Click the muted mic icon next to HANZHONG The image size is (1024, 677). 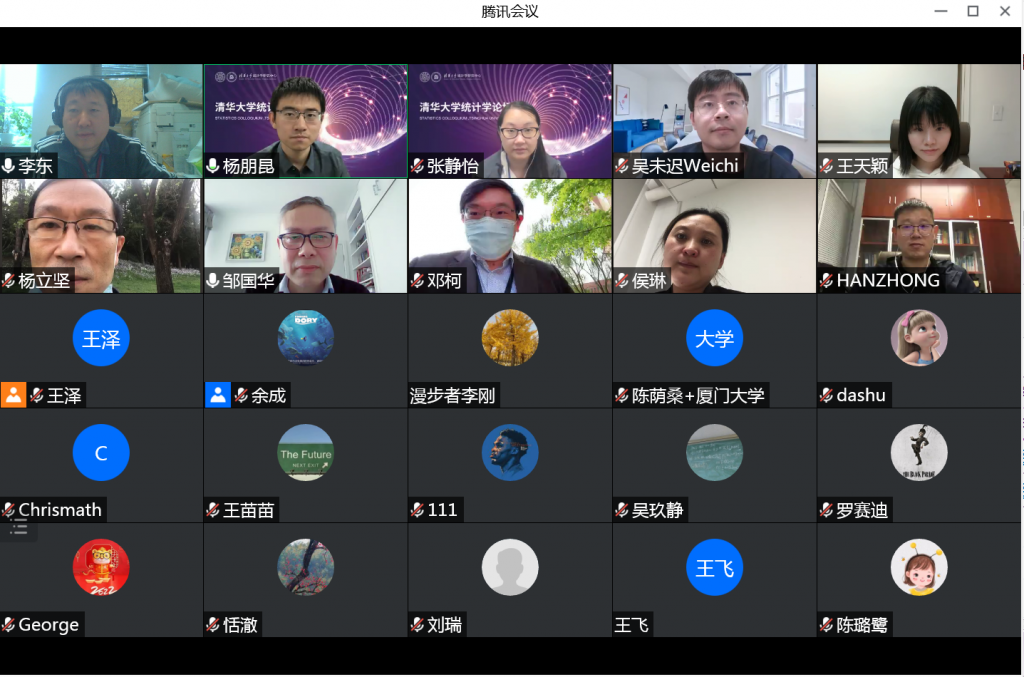(x=826, y=281)
